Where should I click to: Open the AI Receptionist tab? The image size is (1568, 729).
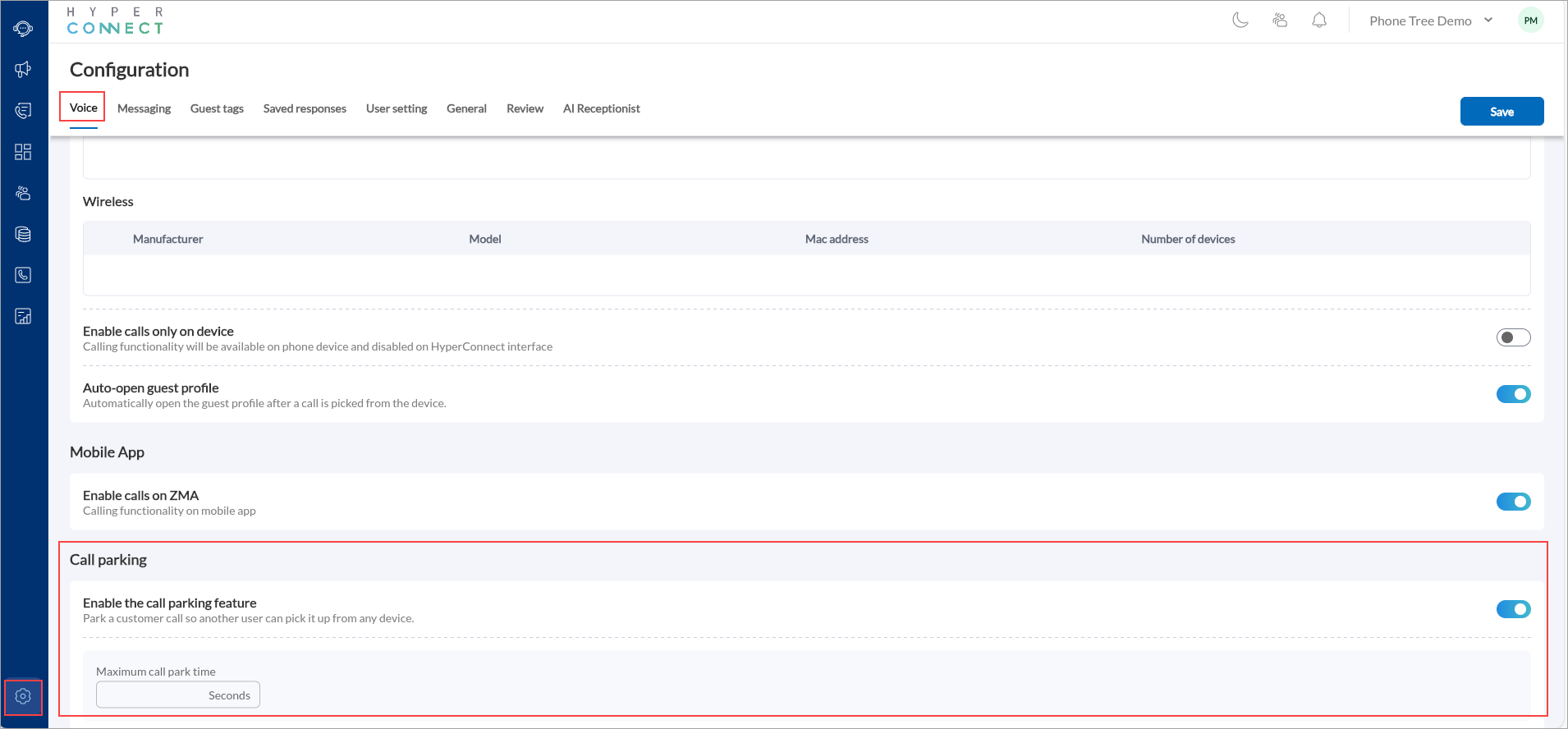click(x=601, y=108)
